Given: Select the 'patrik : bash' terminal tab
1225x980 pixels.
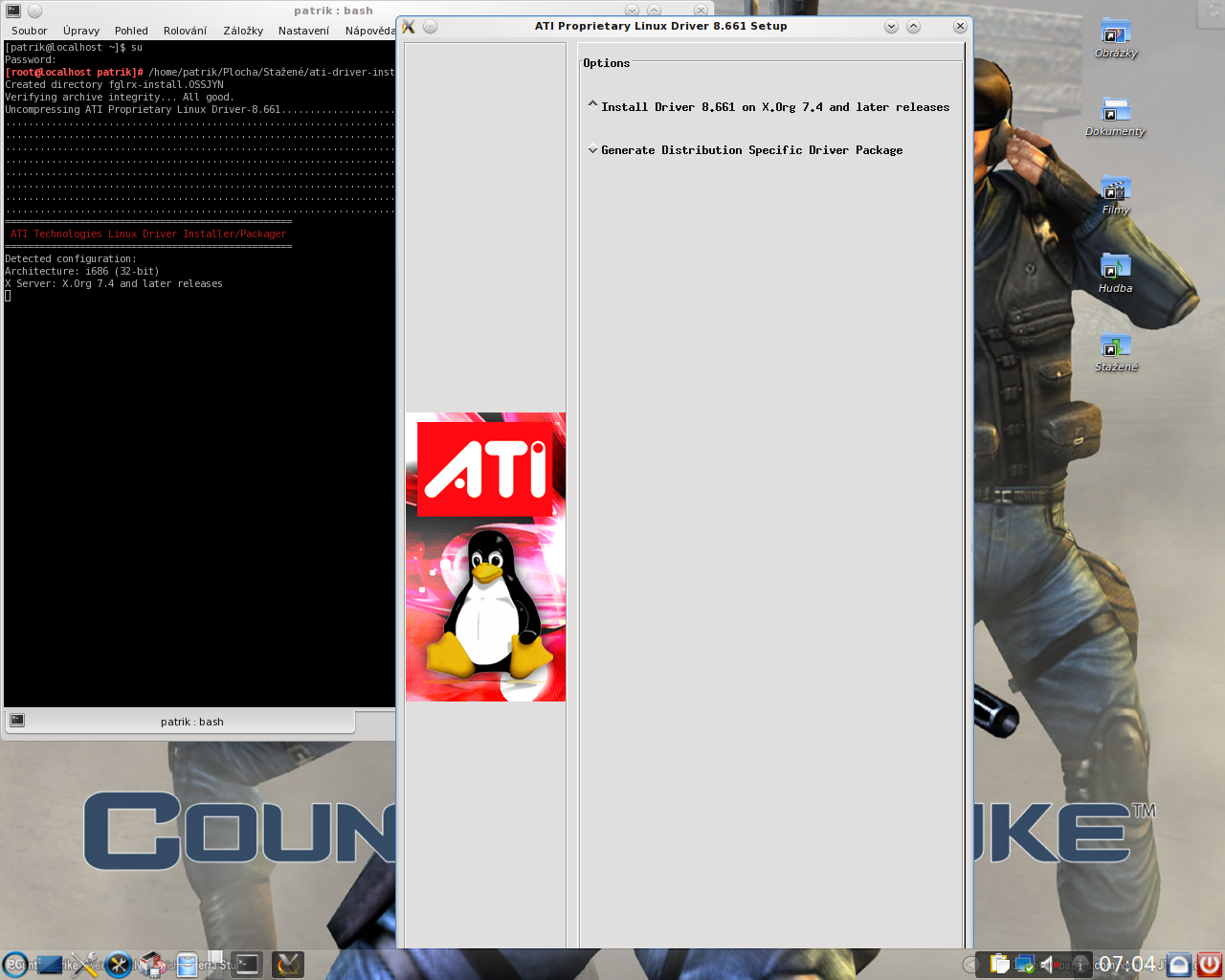Looking at the screenshot, I should coord(180,722).
